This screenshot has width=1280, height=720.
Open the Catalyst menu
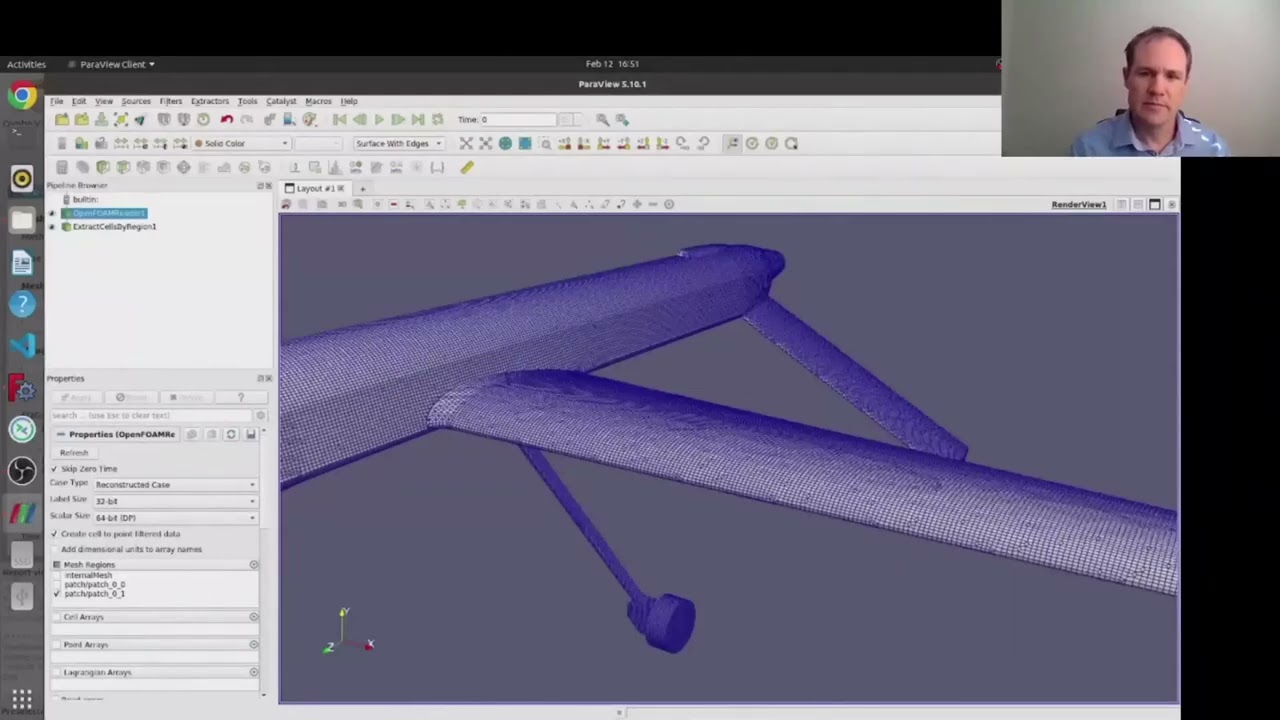click(281, 101)
